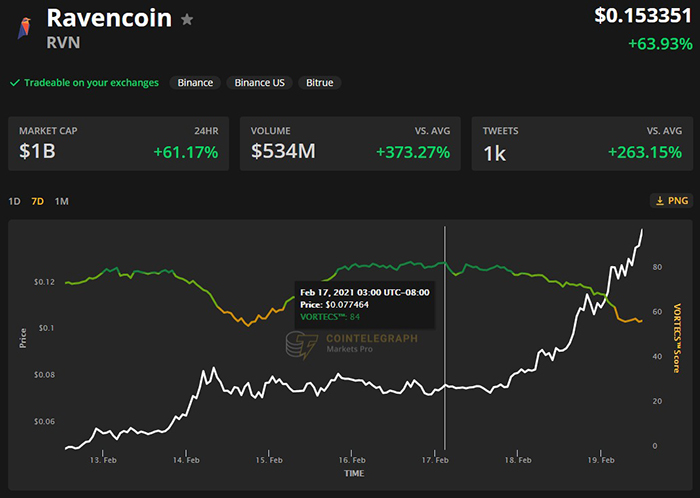Click the green tradeable checkmark icon

pyautogui.click(x=14, y=83)
